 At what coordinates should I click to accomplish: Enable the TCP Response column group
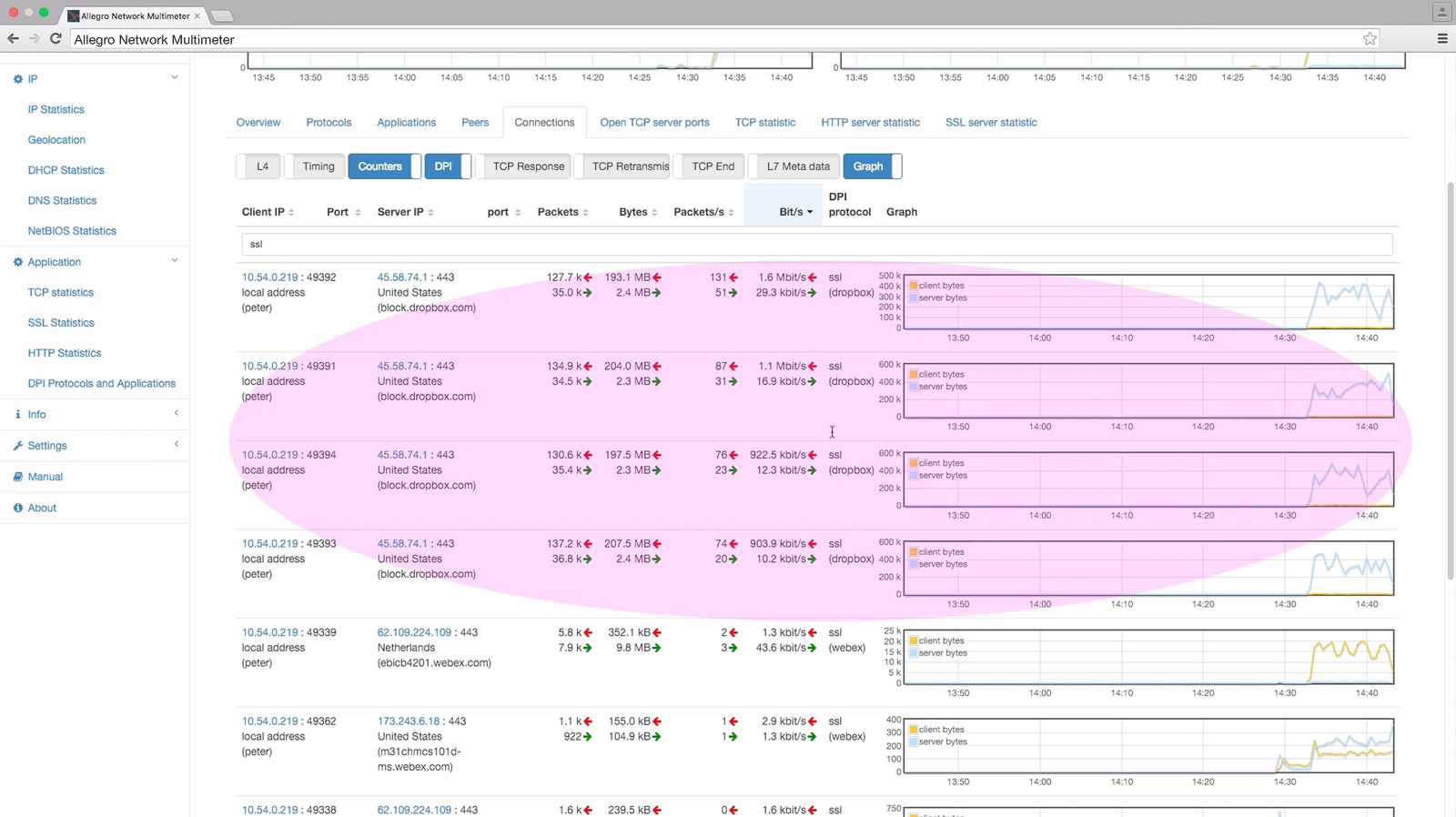click(528, 166)
